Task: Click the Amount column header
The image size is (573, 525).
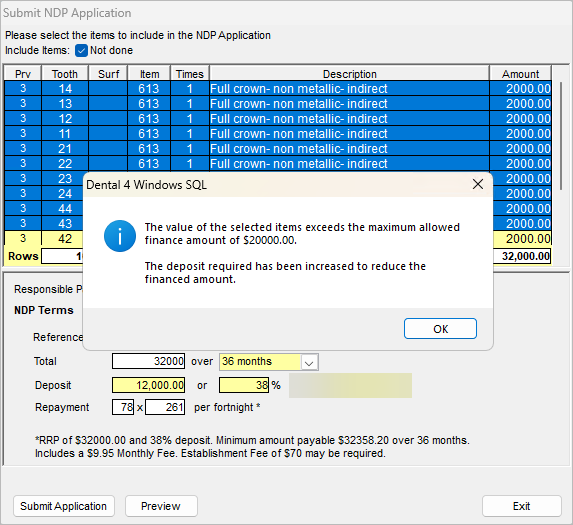Action: [520, 74]
